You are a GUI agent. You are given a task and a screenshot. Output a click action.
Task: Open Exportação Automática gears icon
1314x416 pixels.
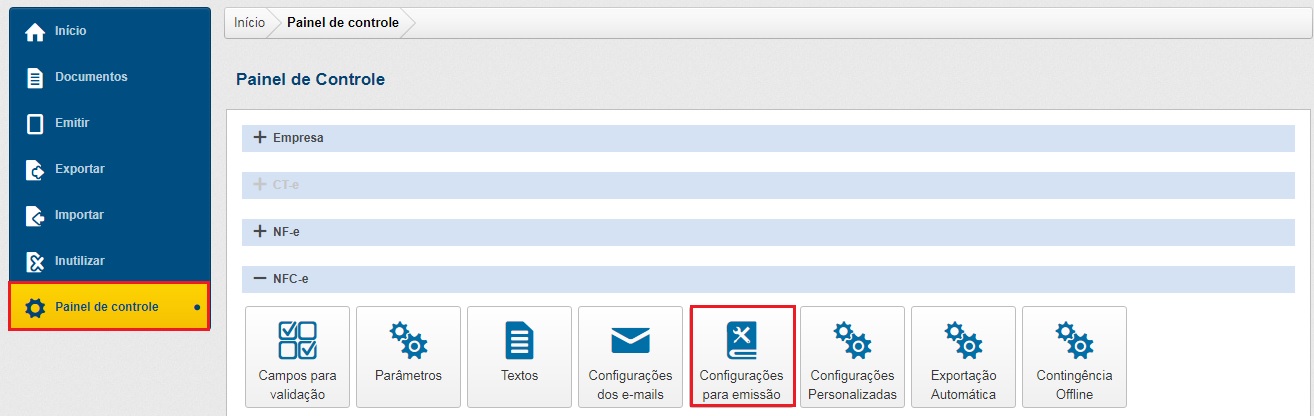[x=963, y=341]
